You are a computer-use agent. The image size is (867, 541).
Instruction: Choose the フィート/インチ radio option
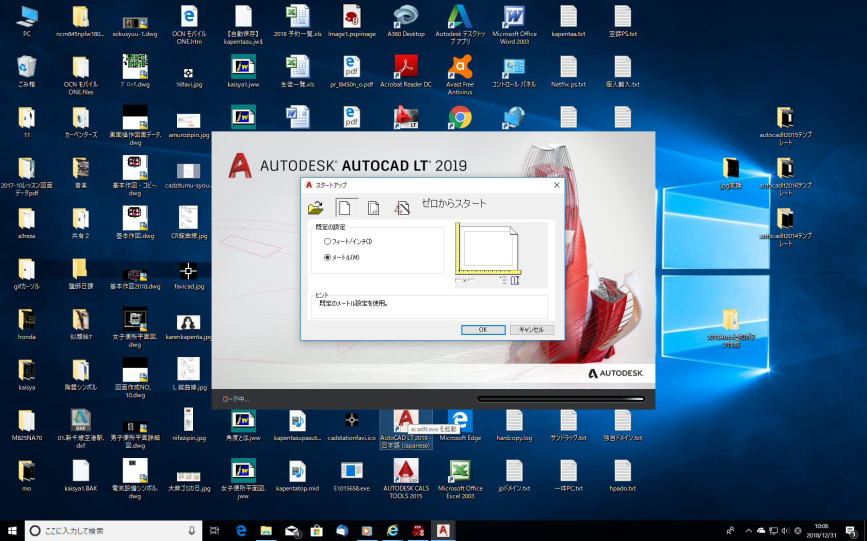[348, 241]
